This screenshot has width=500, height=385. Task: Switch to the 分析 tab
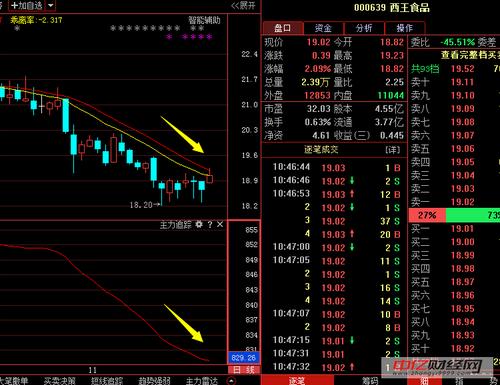[364, 28]
